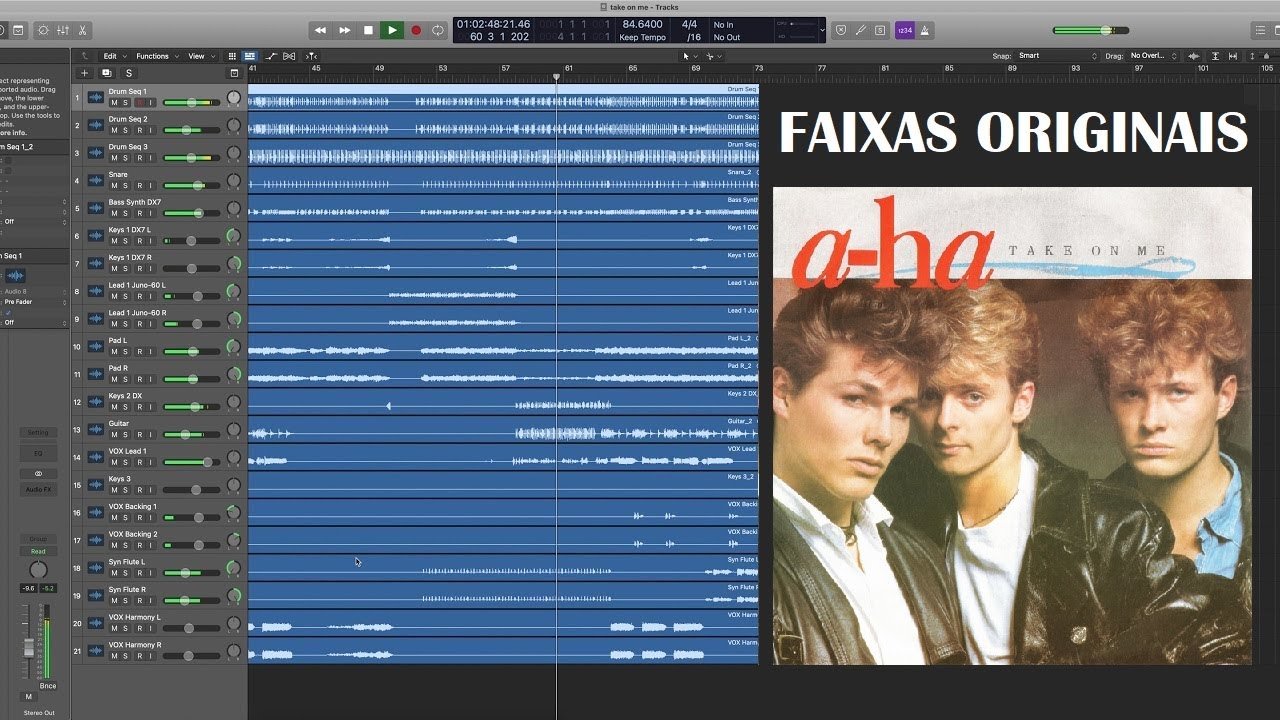Image resolution: width=1280 pixels, height=720 pixels.
Task: Toggle the Global Tracks button
Action: click(234, 73)
